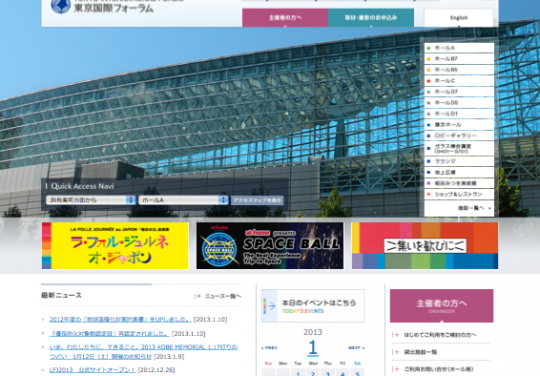540x376 pixels.
Task: Open the 2013 KOBE MEMORIAL news item
Action: point(143,352)
